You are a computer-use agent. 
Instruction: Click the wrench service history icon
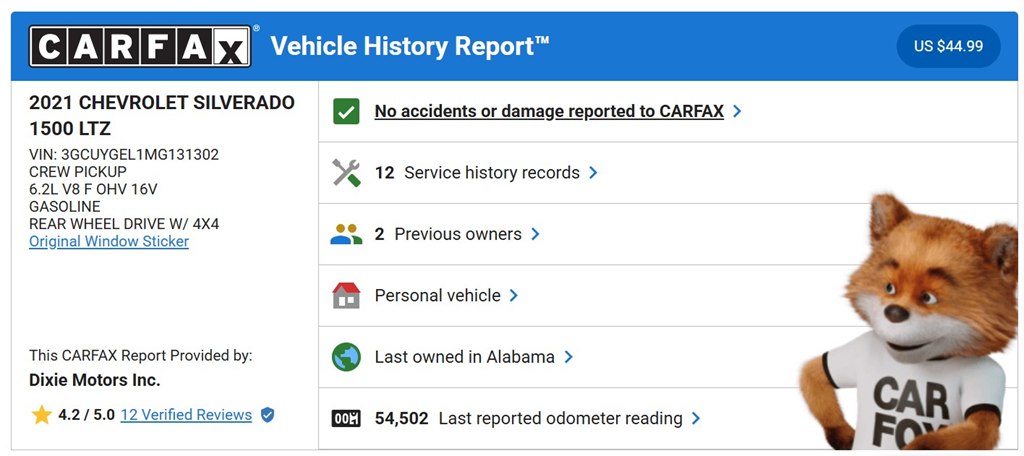coord(346,173)
